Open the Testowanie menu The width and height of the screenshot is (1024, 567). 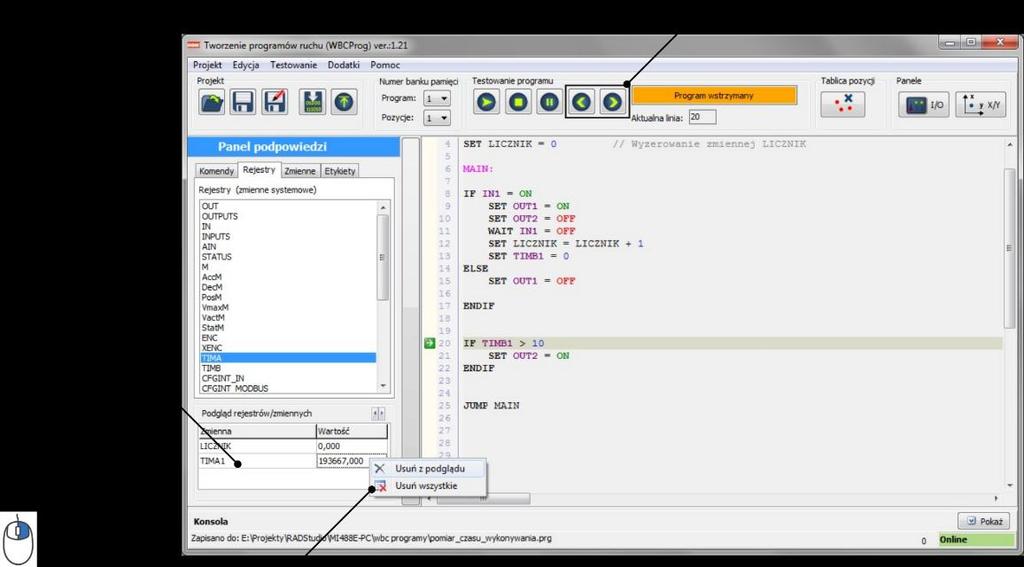(293, 65)
